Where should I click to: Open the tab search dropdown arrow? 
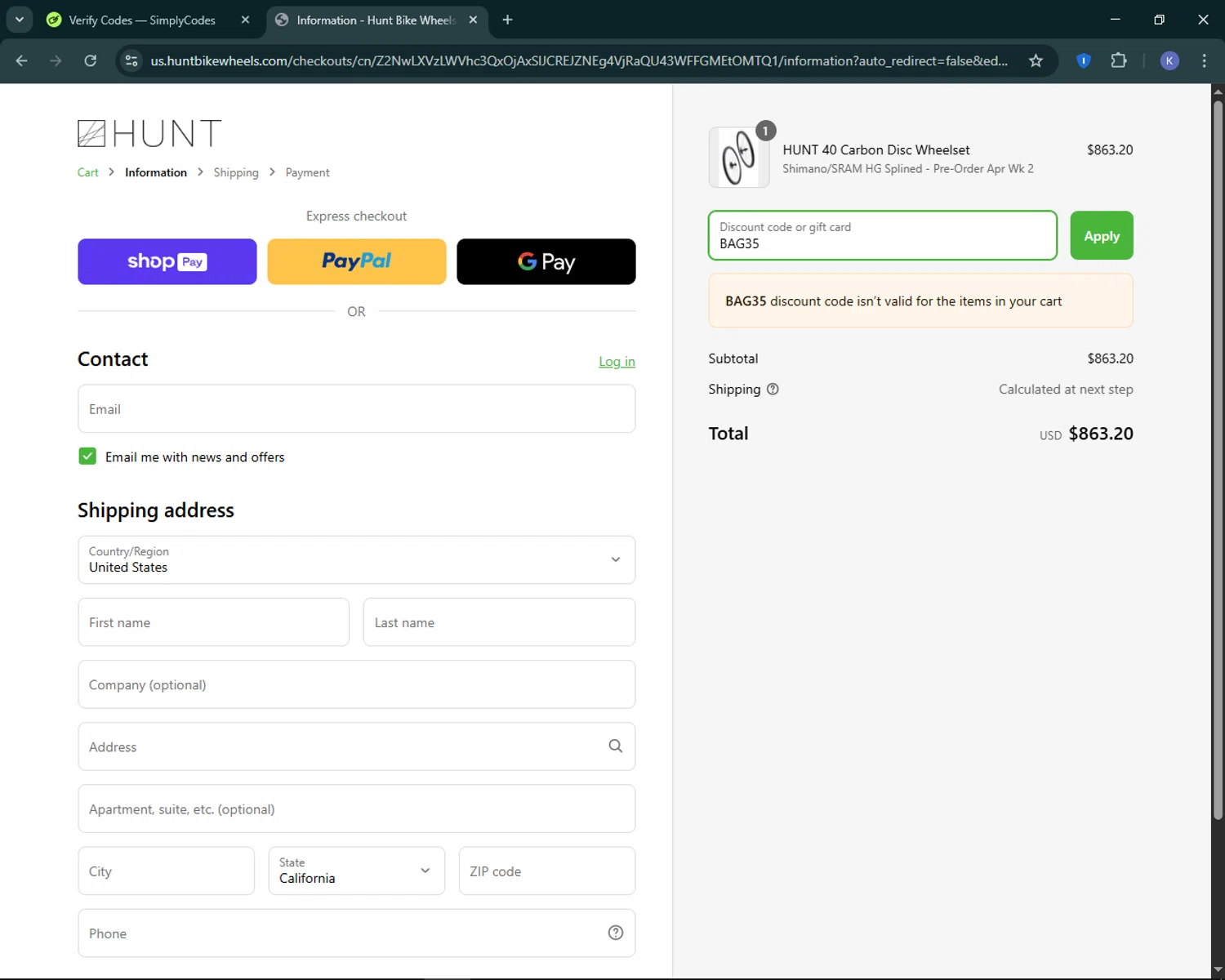(20, 20)
